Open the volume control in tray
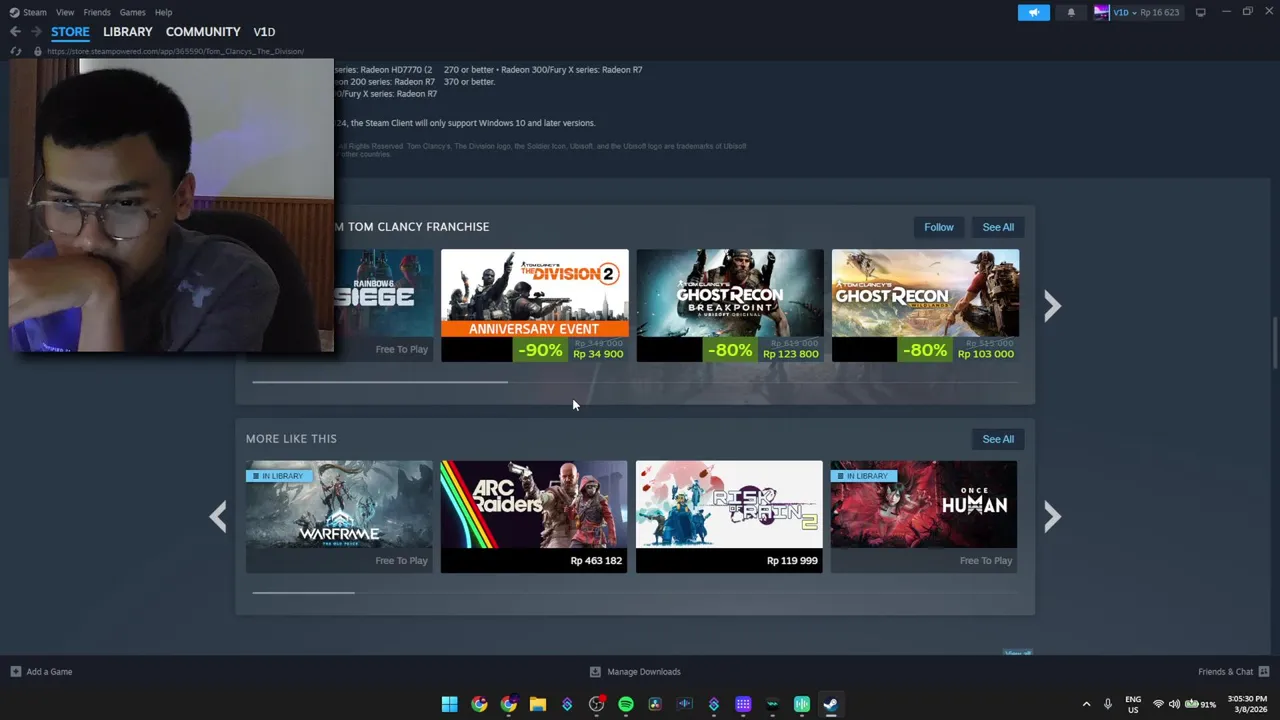Viewport: 1280px width, 720px height. click(1174, 704)
